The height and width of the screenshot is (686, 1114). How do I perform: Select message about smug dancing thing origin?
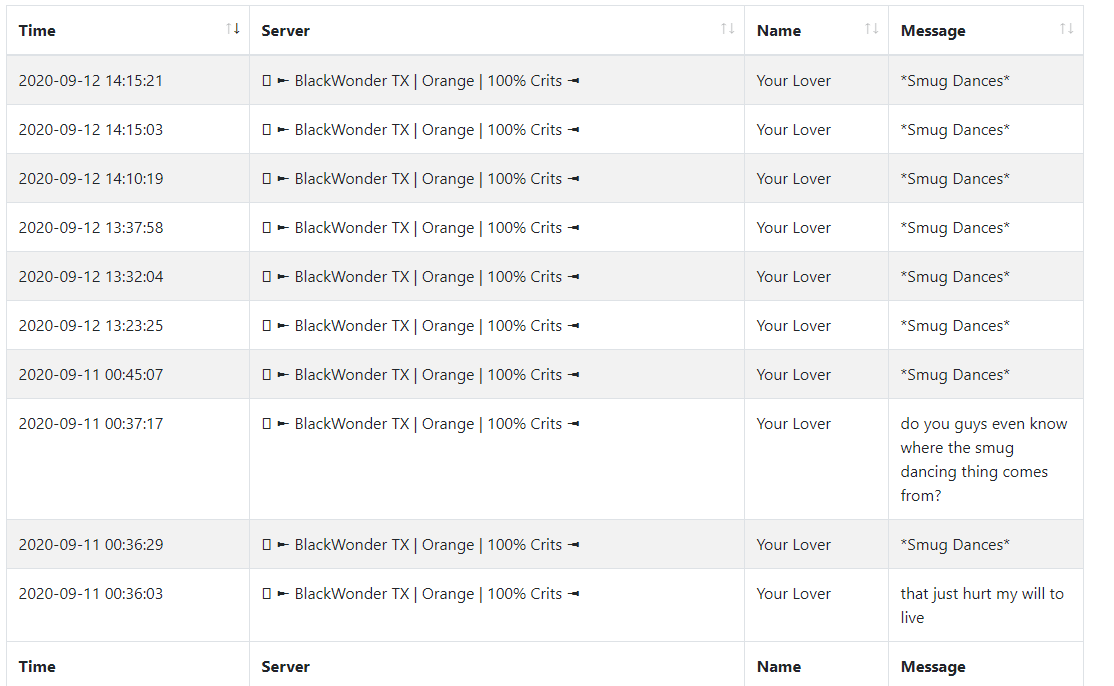coord(984,459)
